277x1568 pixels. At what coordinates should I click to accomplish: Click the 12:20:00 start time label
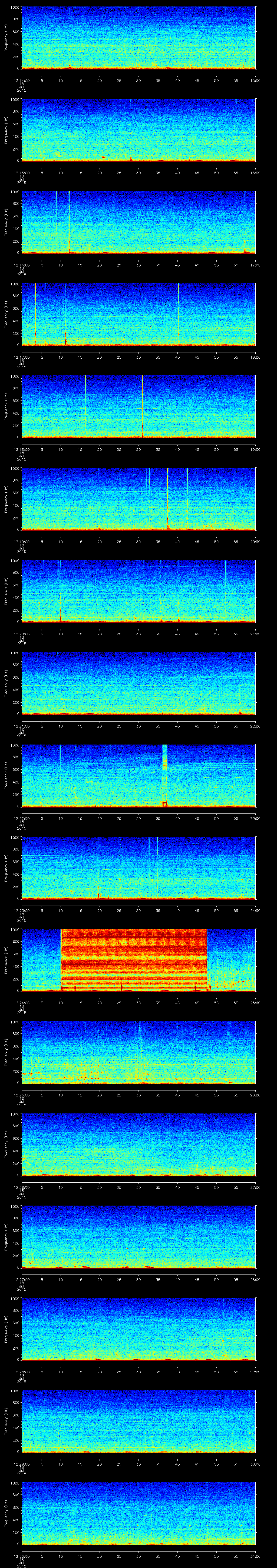(x=21, y=634)
